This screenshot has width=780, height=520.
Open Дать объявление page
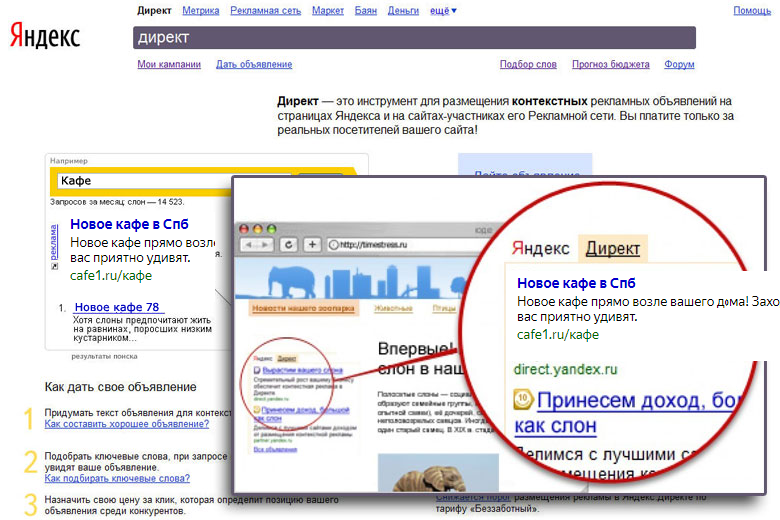click(x=254, y=64)
